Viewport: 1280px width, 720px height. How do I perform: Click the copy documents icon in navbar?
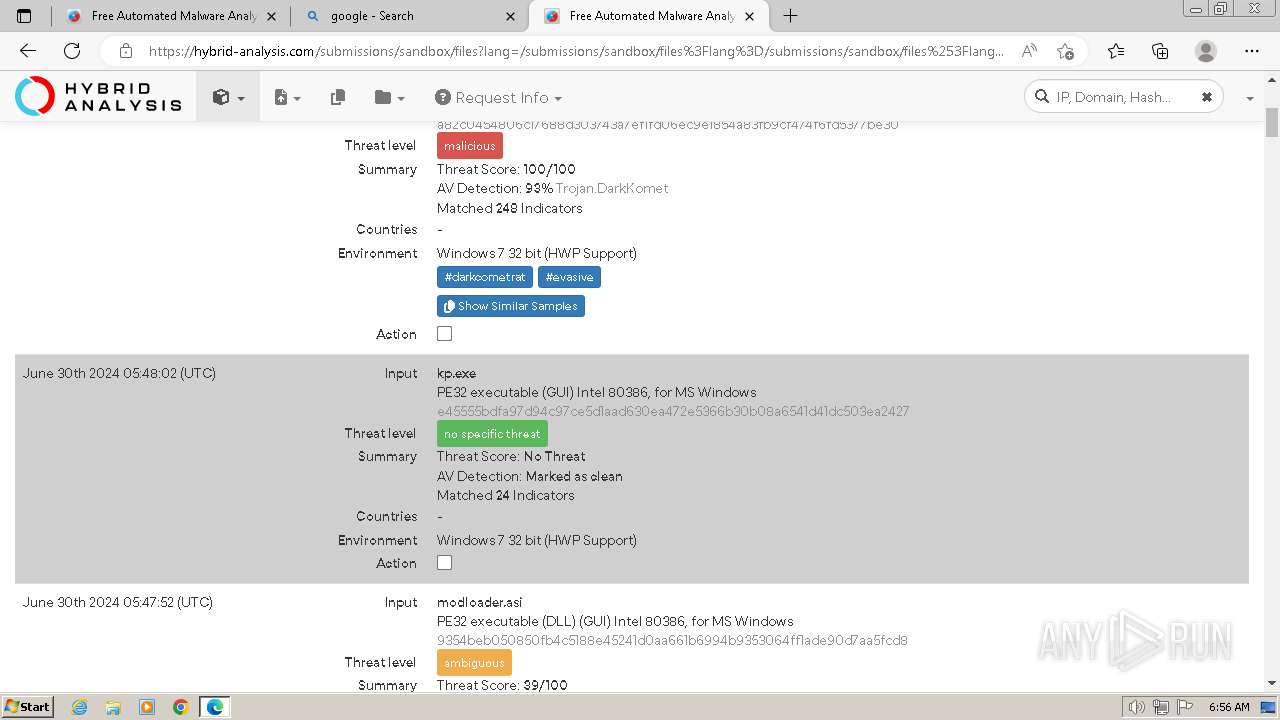tap(338, 97)
